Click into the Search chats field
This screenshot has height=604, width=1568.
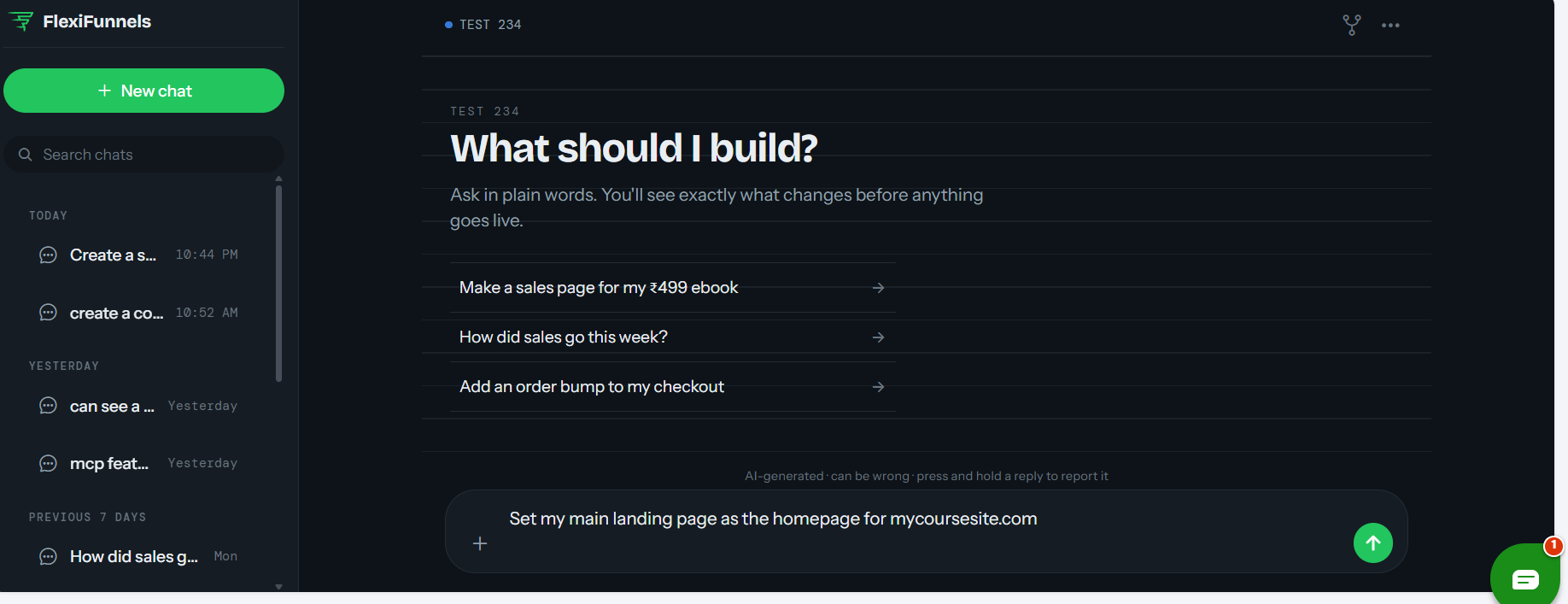click(x=143, y=155)
